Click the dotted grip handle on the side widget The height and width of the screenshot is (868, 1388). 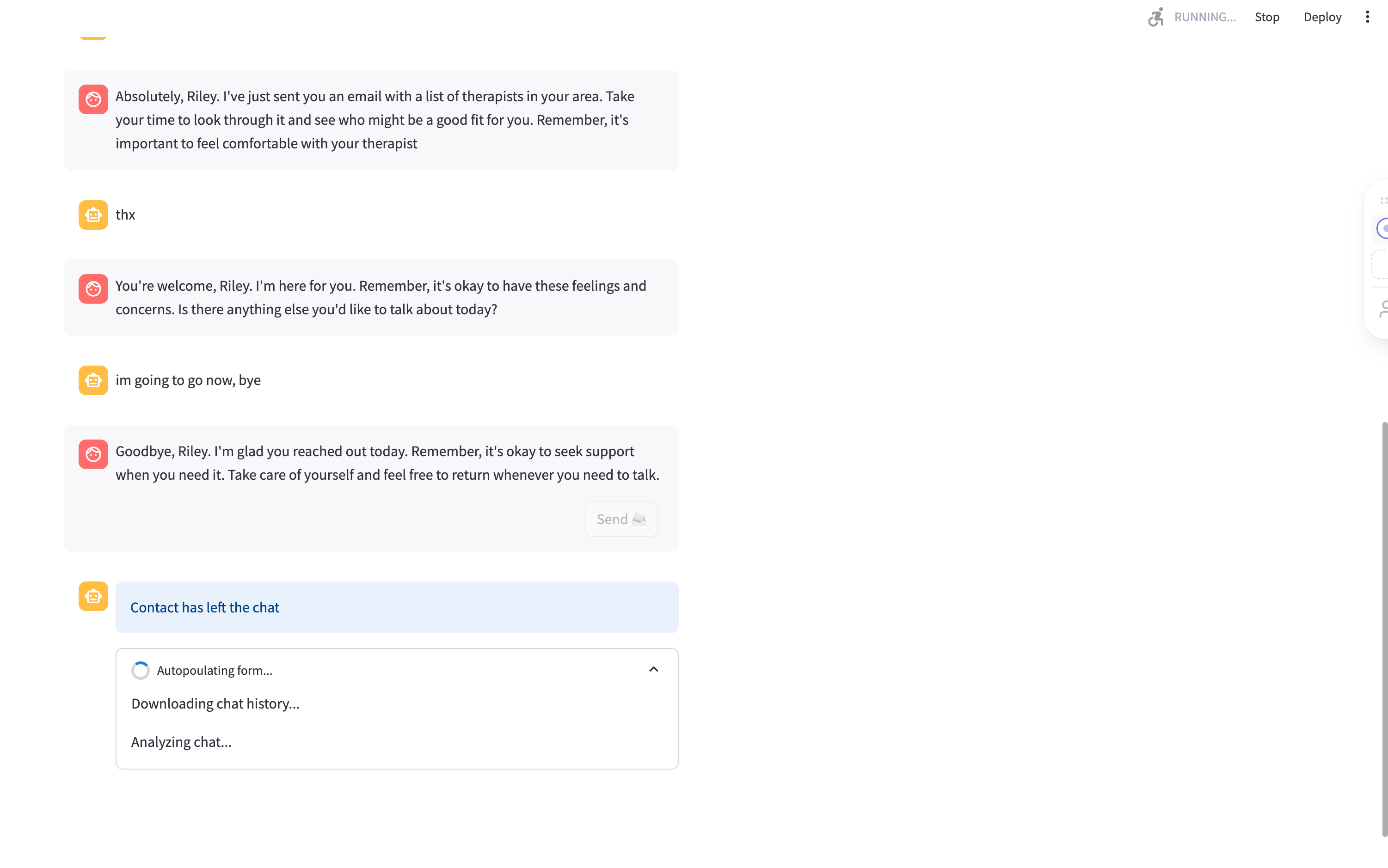[x=1383, y=200]
